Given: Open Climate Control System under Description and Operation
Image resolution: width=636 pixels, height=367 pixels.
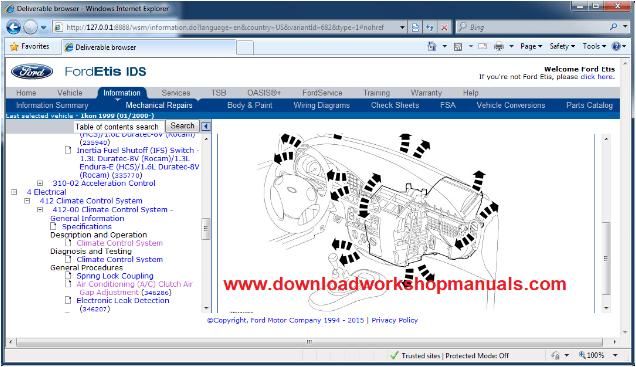Looking at the screenshot, I should click(x=120, y=243).
